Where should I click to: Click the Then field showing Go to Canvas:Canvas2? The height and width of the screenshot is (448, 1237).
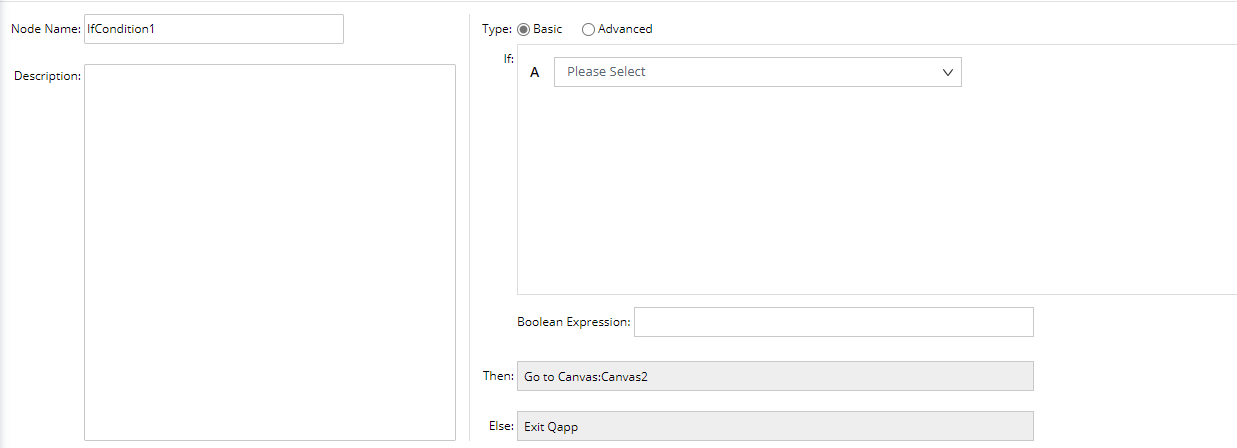pyautogui.click(x=775, y=376)
